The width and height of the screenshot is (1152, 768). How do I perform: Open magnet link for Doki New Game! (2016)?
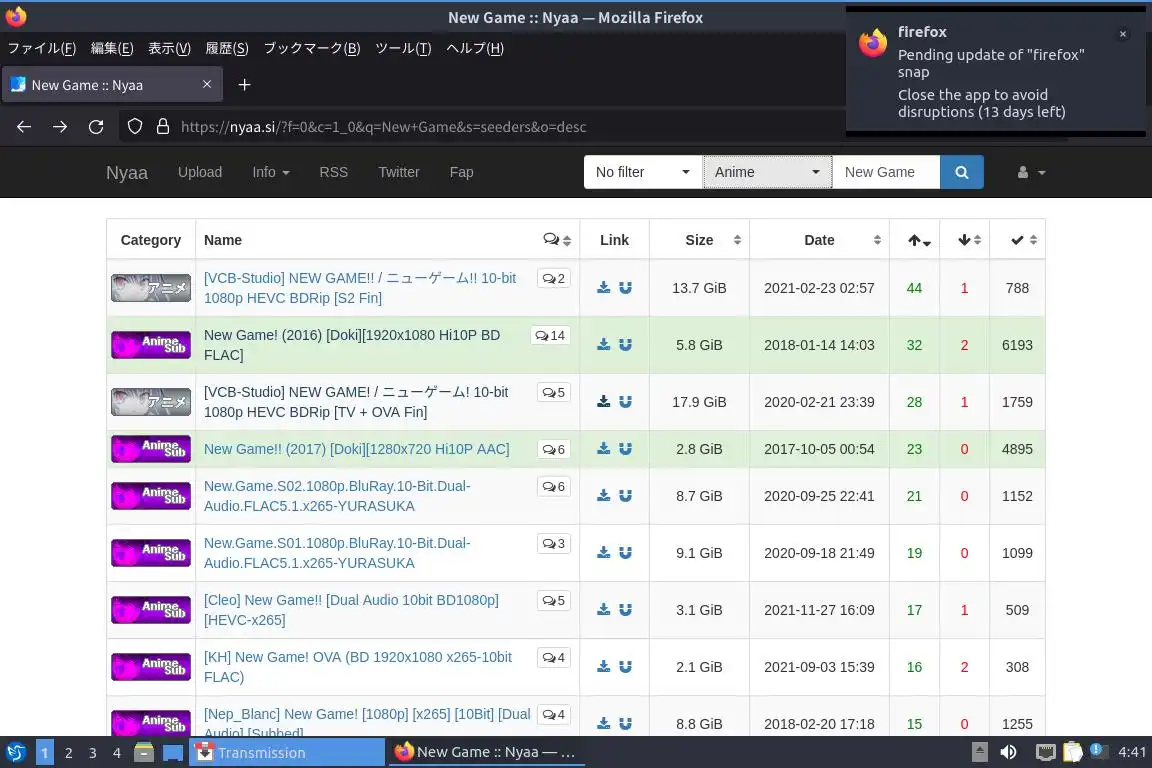tap(625, 344)
